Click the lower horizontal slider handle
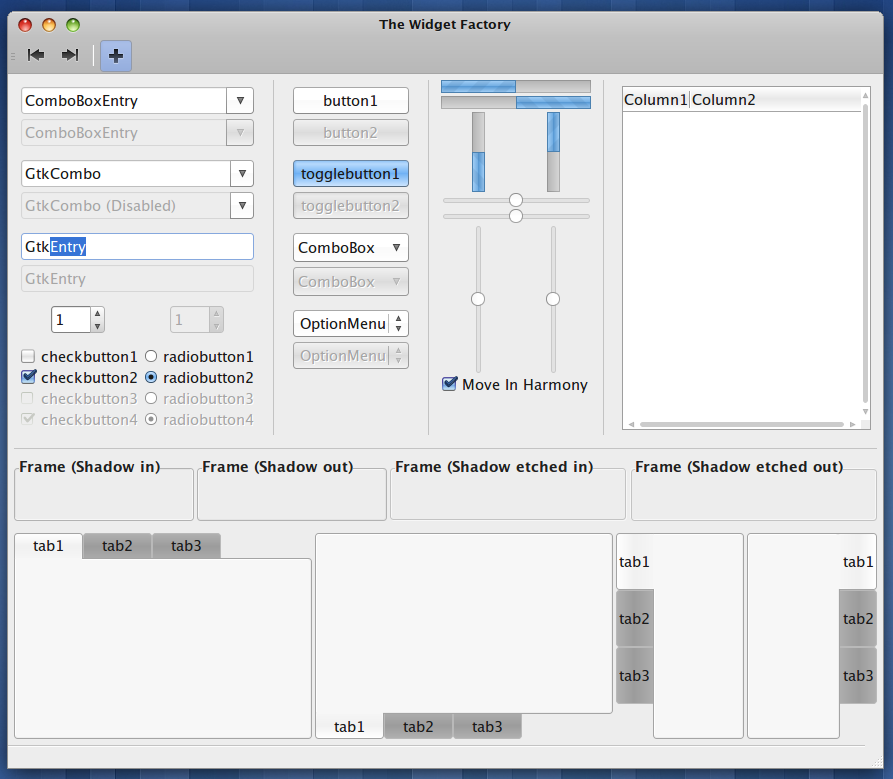893x779 pixels. tap(516, 216)
